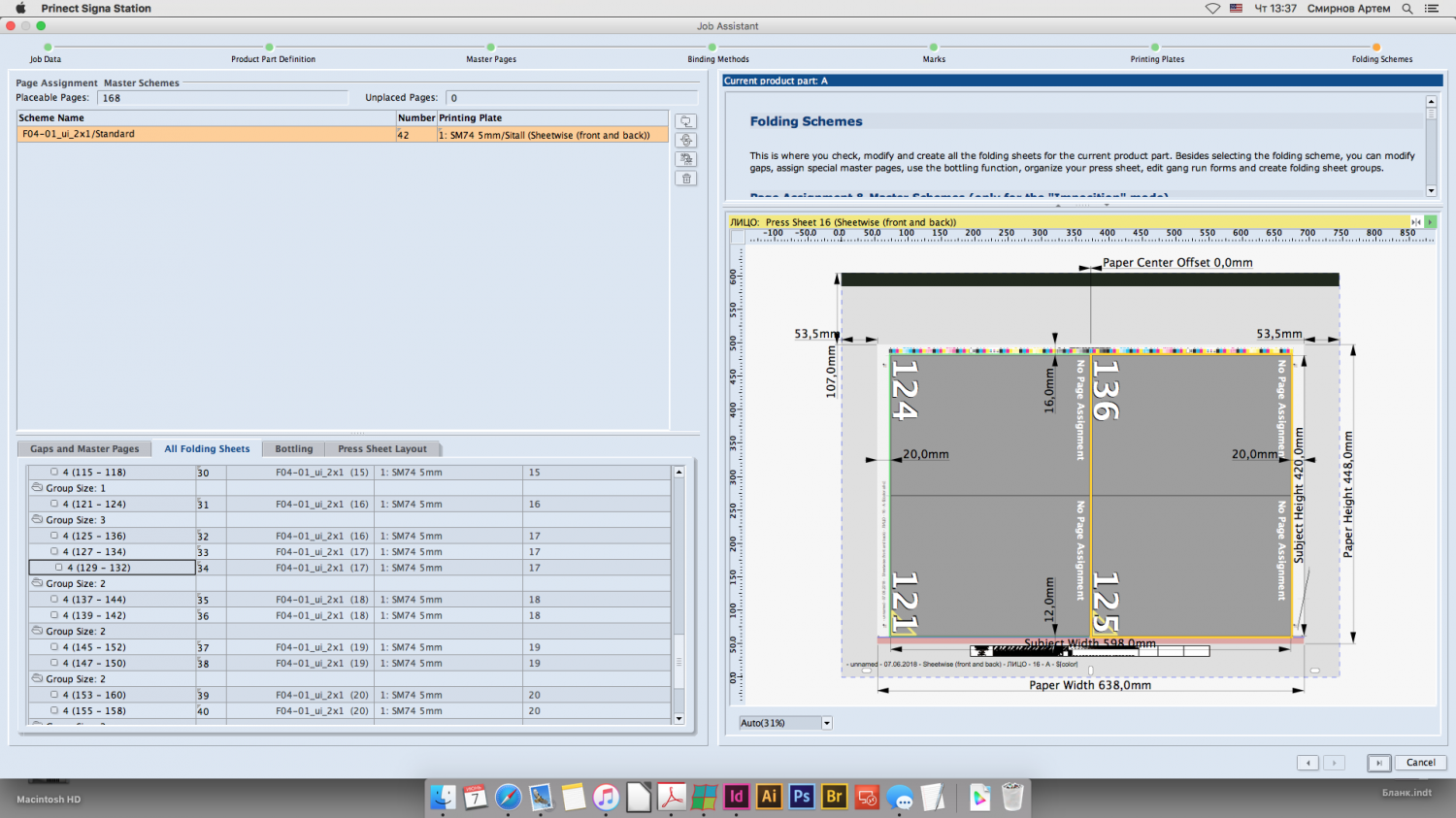Click the folder import icon beside scheme list
This screenshot has height=818, width=1456.
pyautogui.click(x=686, y=121)
